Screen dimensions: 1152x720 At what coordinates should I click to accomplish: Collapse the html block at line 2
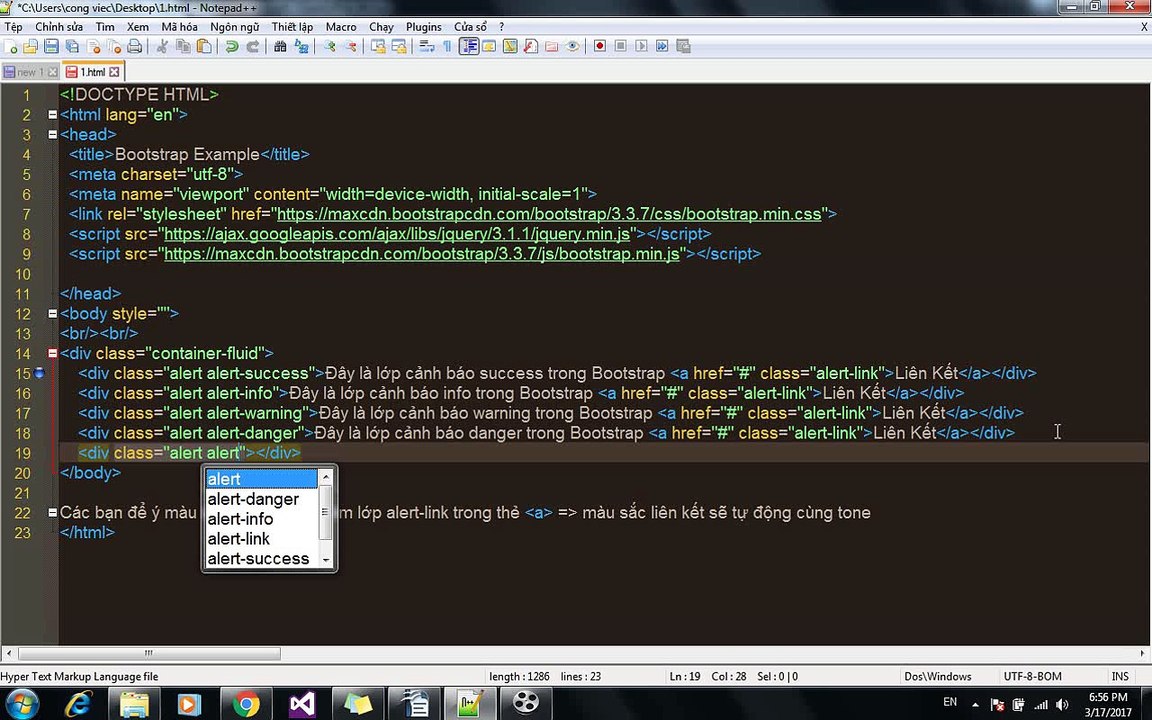pyautogui.click(x=52, y=115)
